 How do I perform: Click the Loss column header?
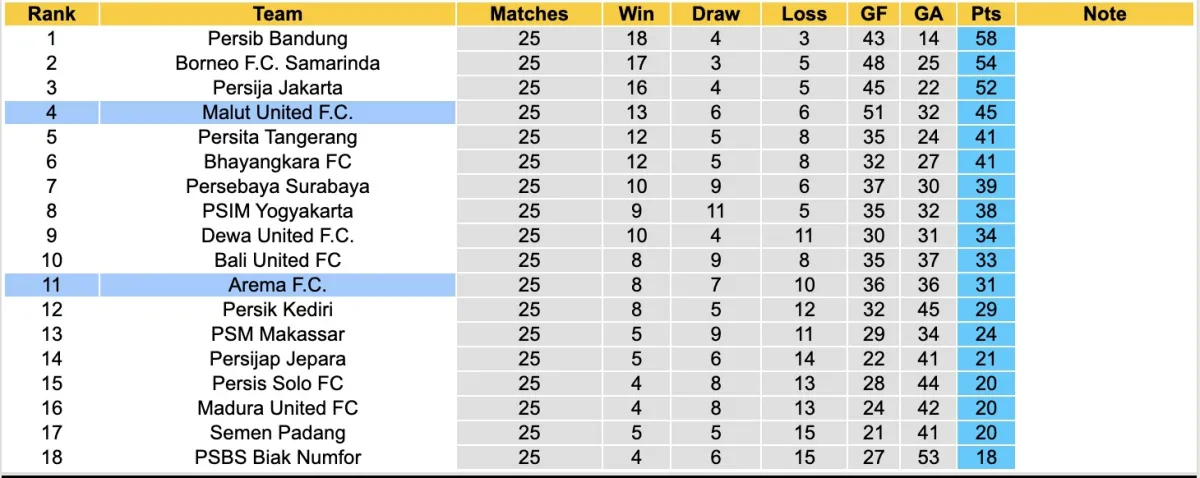pos(804,14)
